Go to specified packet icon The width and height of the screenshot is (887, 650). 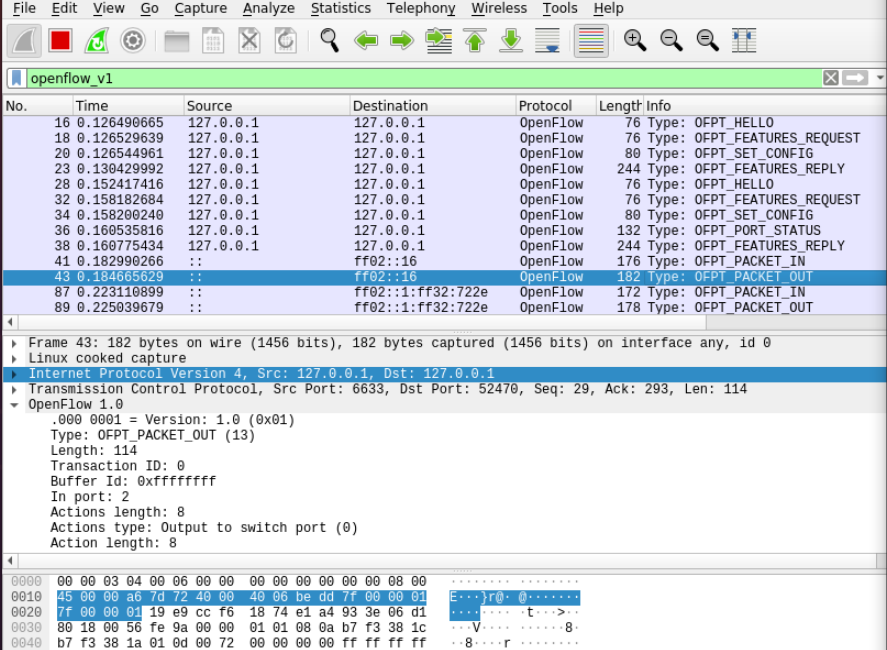point(439,41)
